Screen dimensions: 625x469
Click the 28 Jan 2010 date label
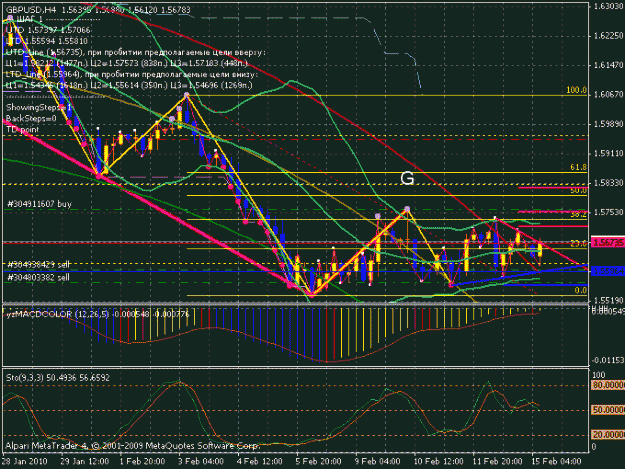(x=24, y=461)
